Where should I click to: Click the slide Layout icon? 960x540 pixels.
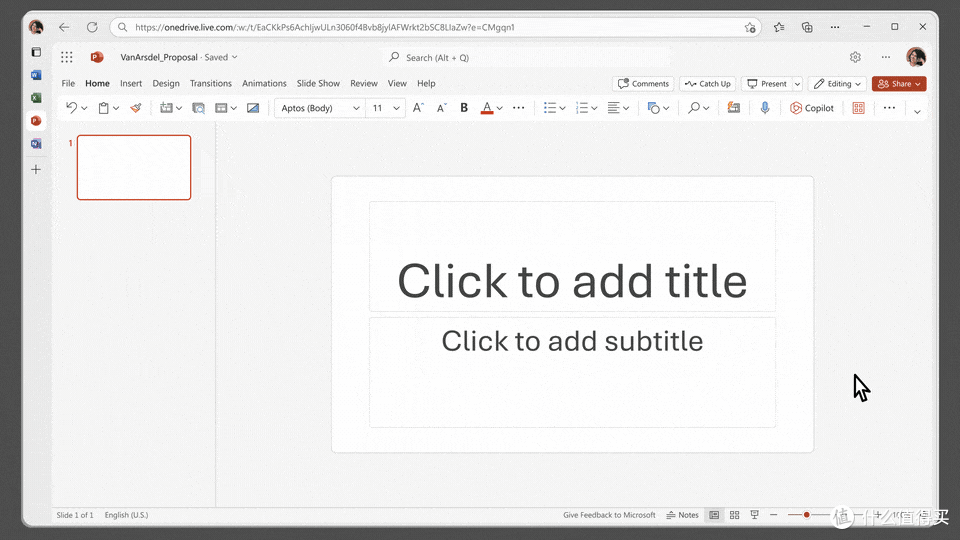(x=221, y=108)
